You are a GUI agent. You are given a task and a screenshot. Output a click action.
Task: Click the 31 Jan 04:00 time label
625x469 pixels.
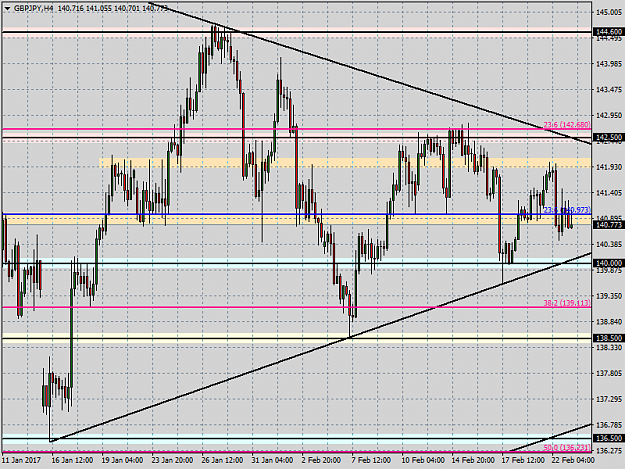coord(272,460)
